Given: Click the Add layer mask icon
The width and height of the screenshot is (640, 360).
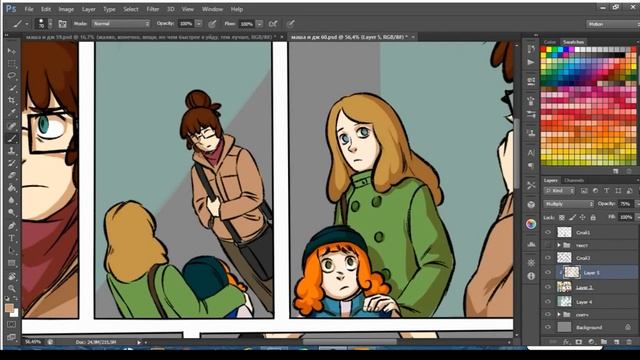Looking at the screenshot, I should pyautogui.click(x=578, y=342).
